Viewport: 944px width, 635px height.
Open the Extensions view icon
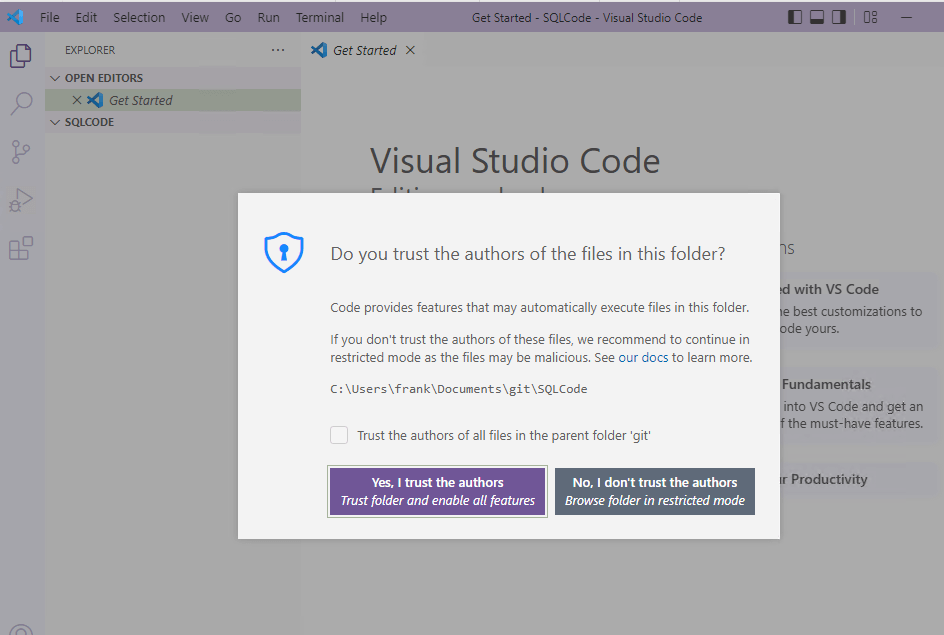click(21, 248)
